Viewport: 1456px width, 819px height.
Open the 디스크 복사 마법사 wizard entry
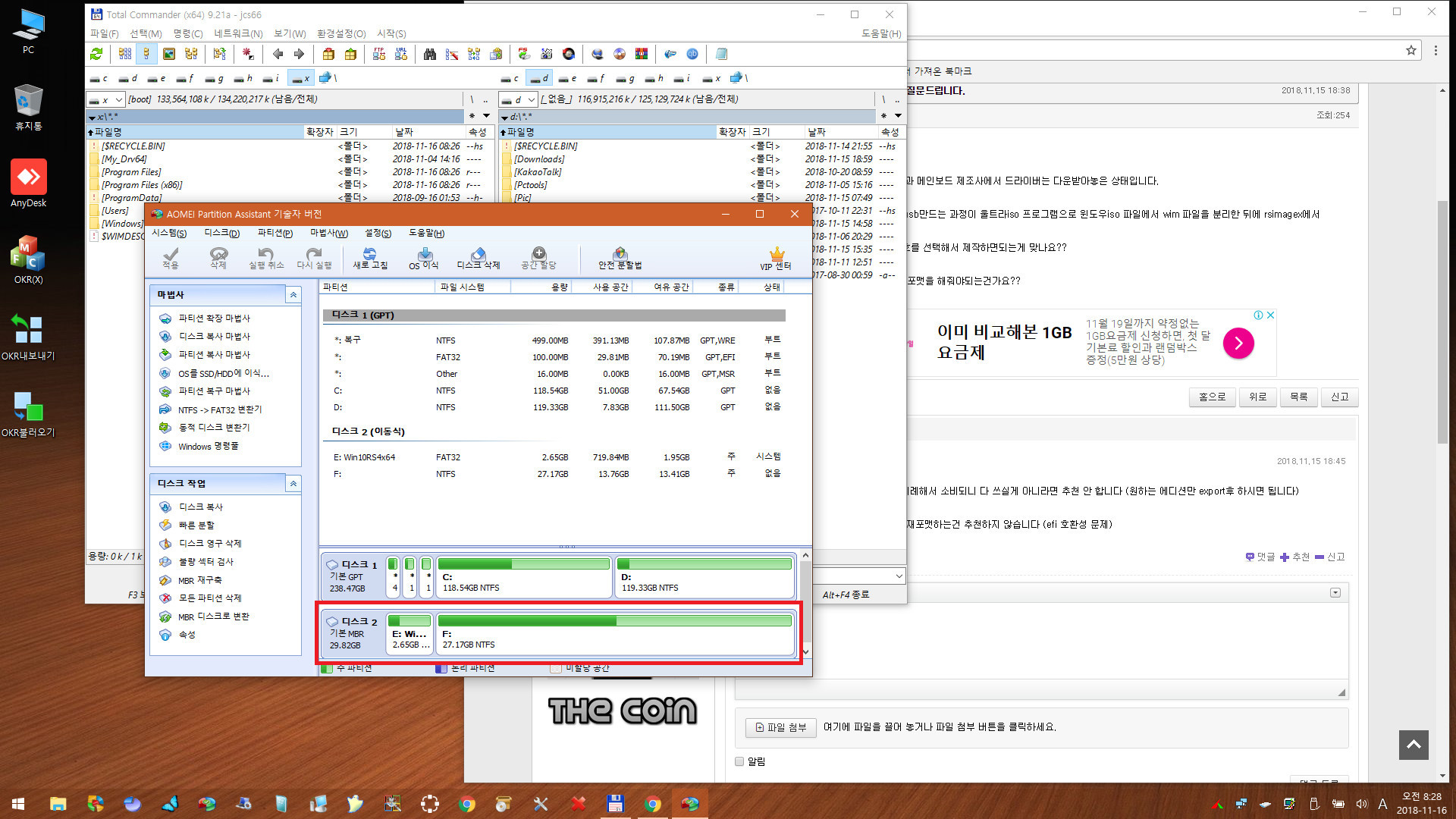(x=214, y=336)
